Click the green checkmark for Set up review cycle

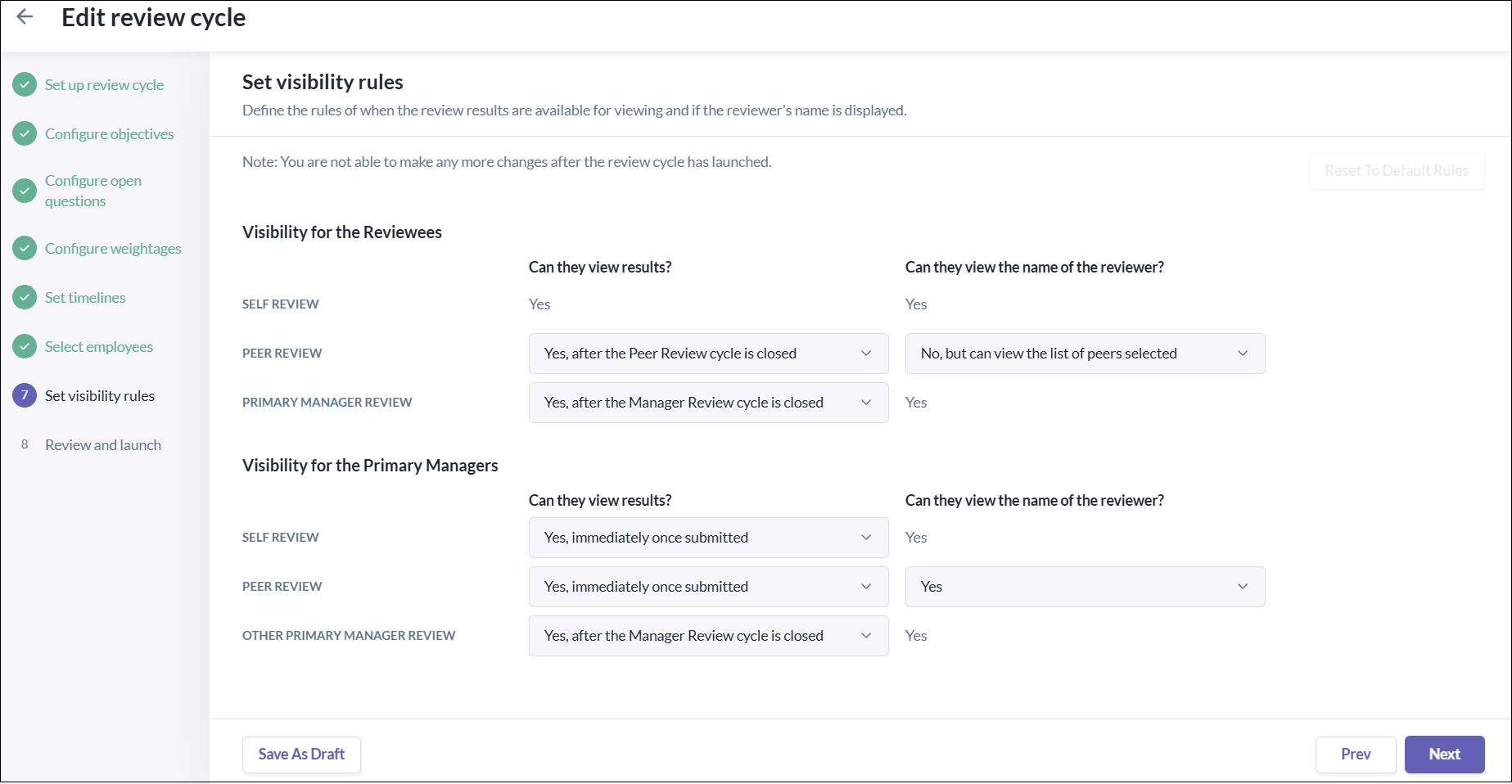tap(25, 84)
